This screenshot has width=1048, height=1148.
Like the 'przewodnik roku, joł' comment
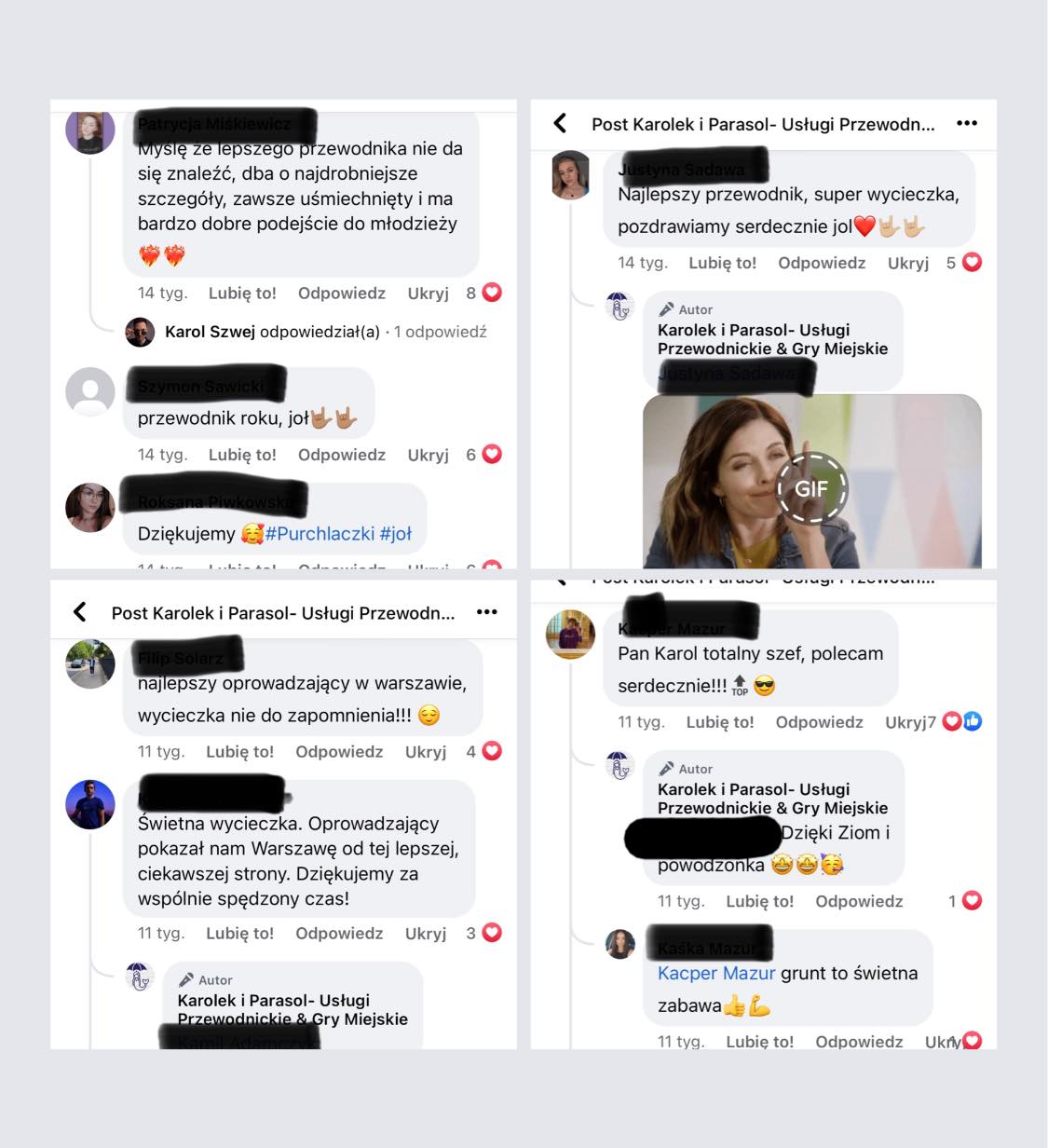tap(242, 455)
